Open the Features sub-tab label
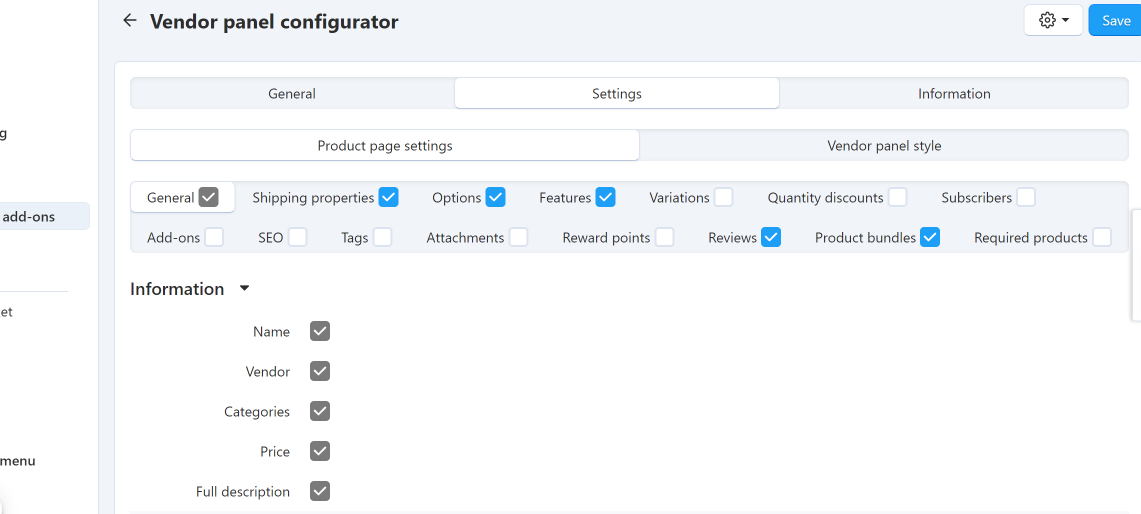The height and width of the screenshot is (514, 1141). click(x=565, y=197)
